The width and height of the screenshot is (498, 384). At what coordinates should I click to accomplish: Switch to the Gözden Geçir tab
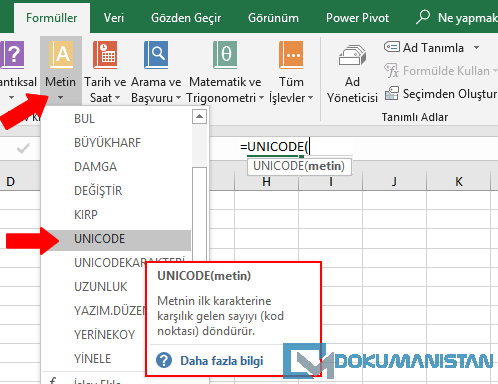[x=186, y=18]
